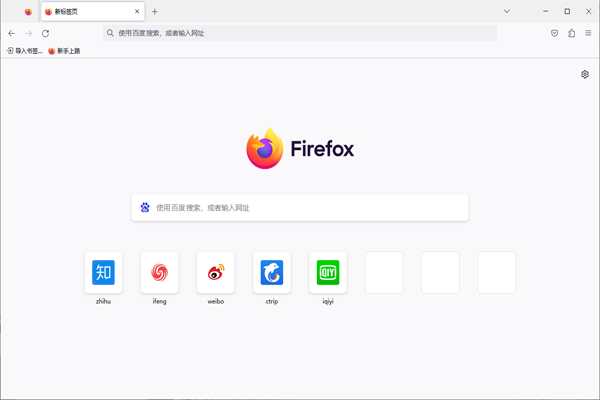Open new tab page settings gear
This screenshot has width=600, height=400.
click(x=585, y=75)
